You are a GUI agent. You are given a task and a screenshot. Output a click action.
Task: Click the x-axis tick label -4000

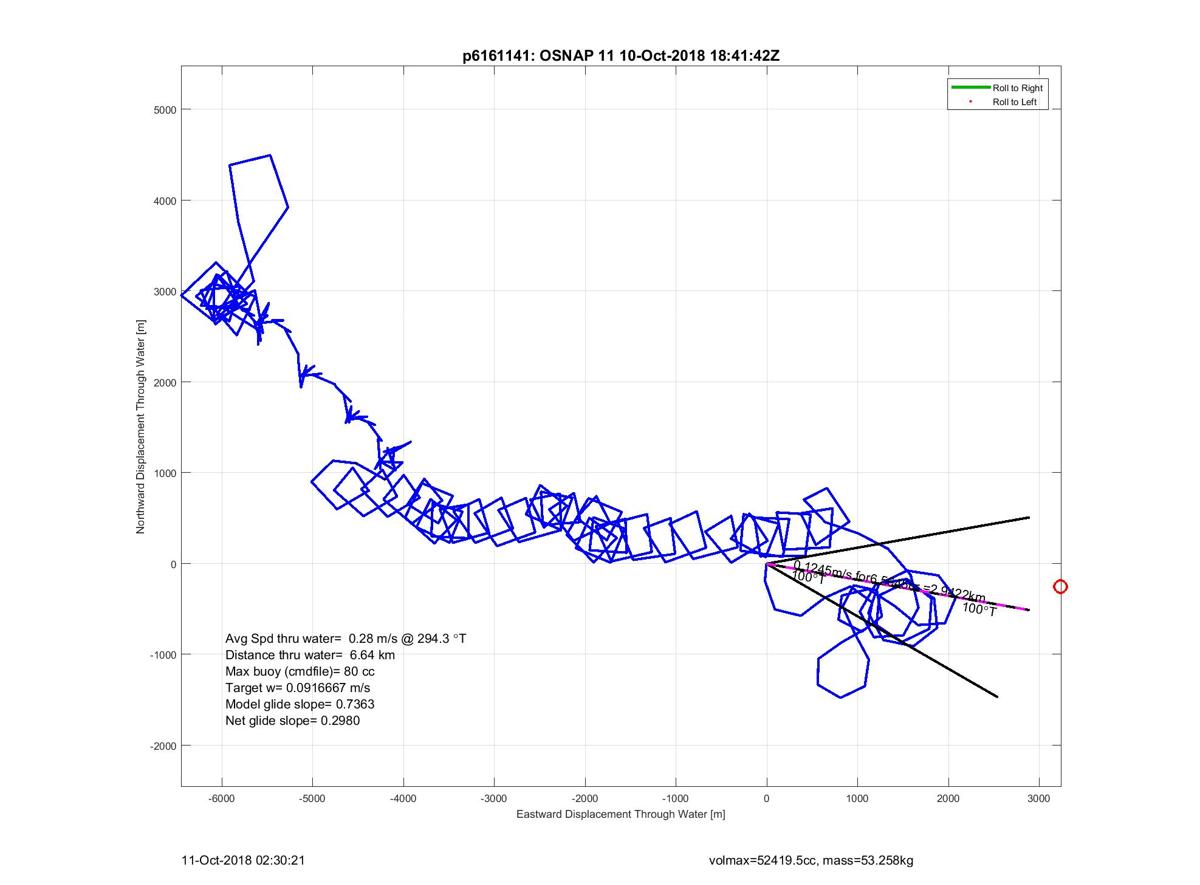click(404, 799)
